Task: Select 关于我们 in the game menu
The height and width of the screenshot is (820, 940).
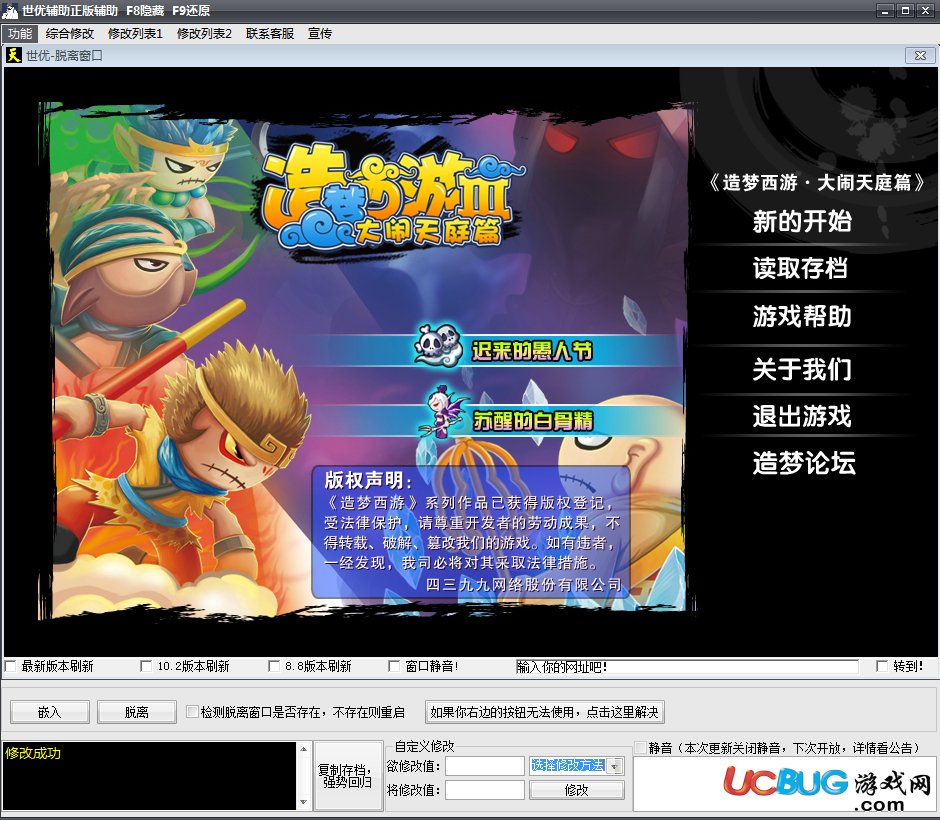Action: tap(802, 369)
